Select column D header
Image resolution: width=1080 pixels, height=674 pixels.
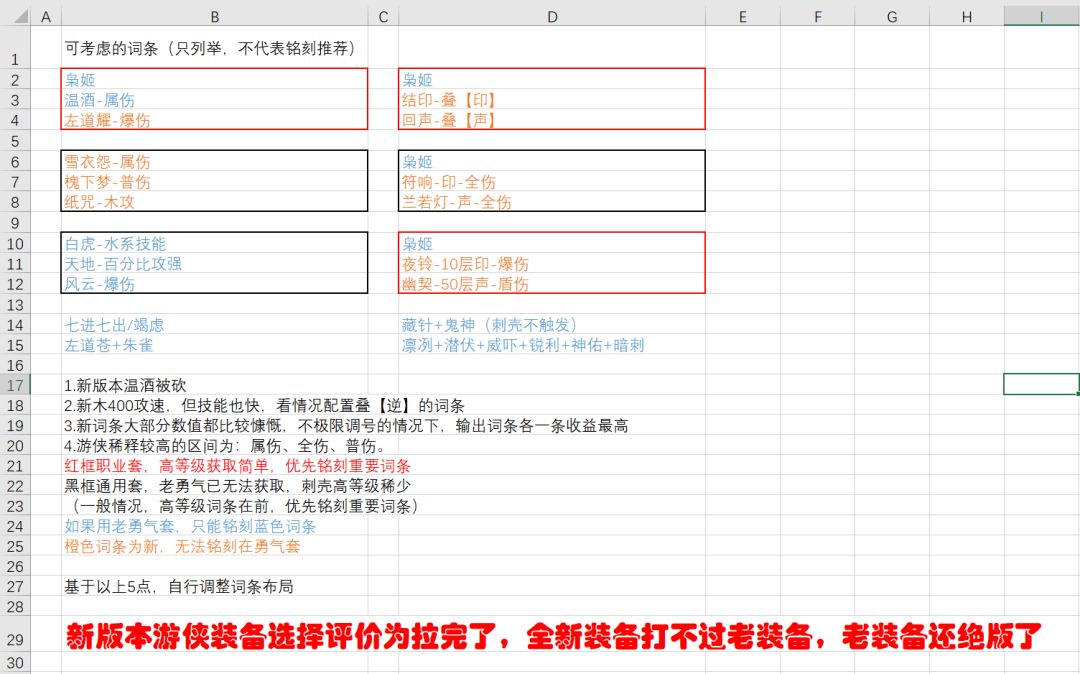click(x=552, y=17)
